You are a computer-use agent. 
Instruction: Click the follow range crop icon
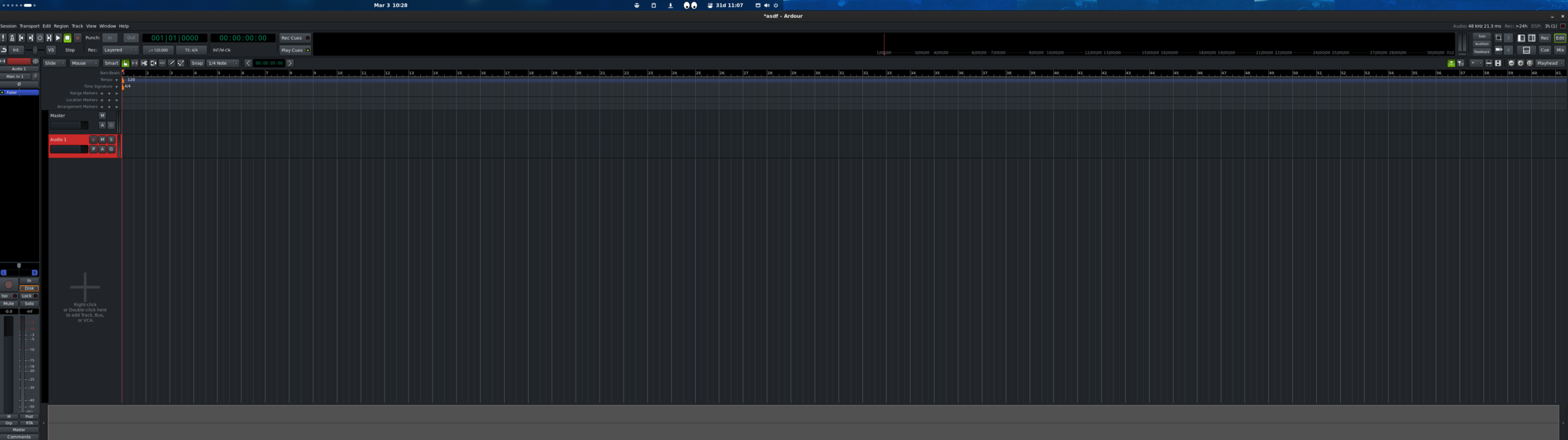1498,38
